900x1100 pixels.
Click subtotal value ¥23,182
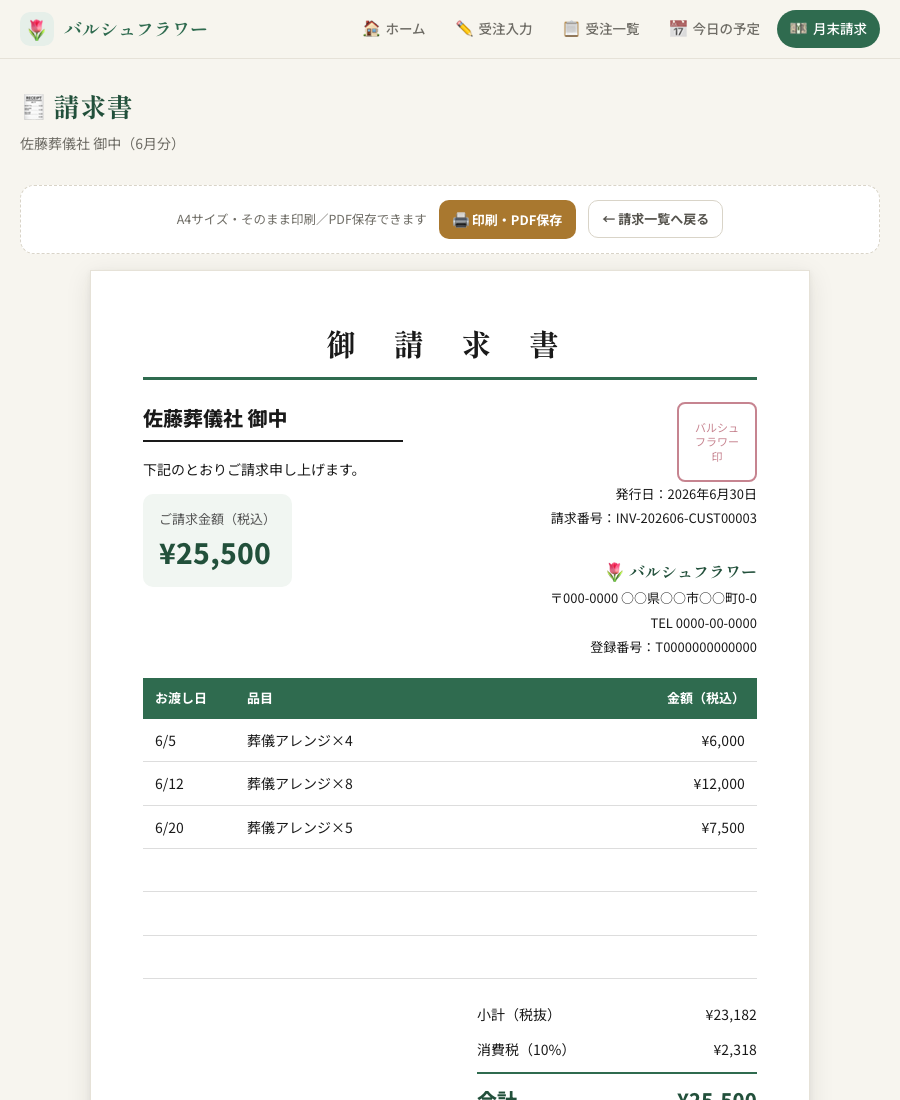pyautogui.click(x=731, y=1015)
